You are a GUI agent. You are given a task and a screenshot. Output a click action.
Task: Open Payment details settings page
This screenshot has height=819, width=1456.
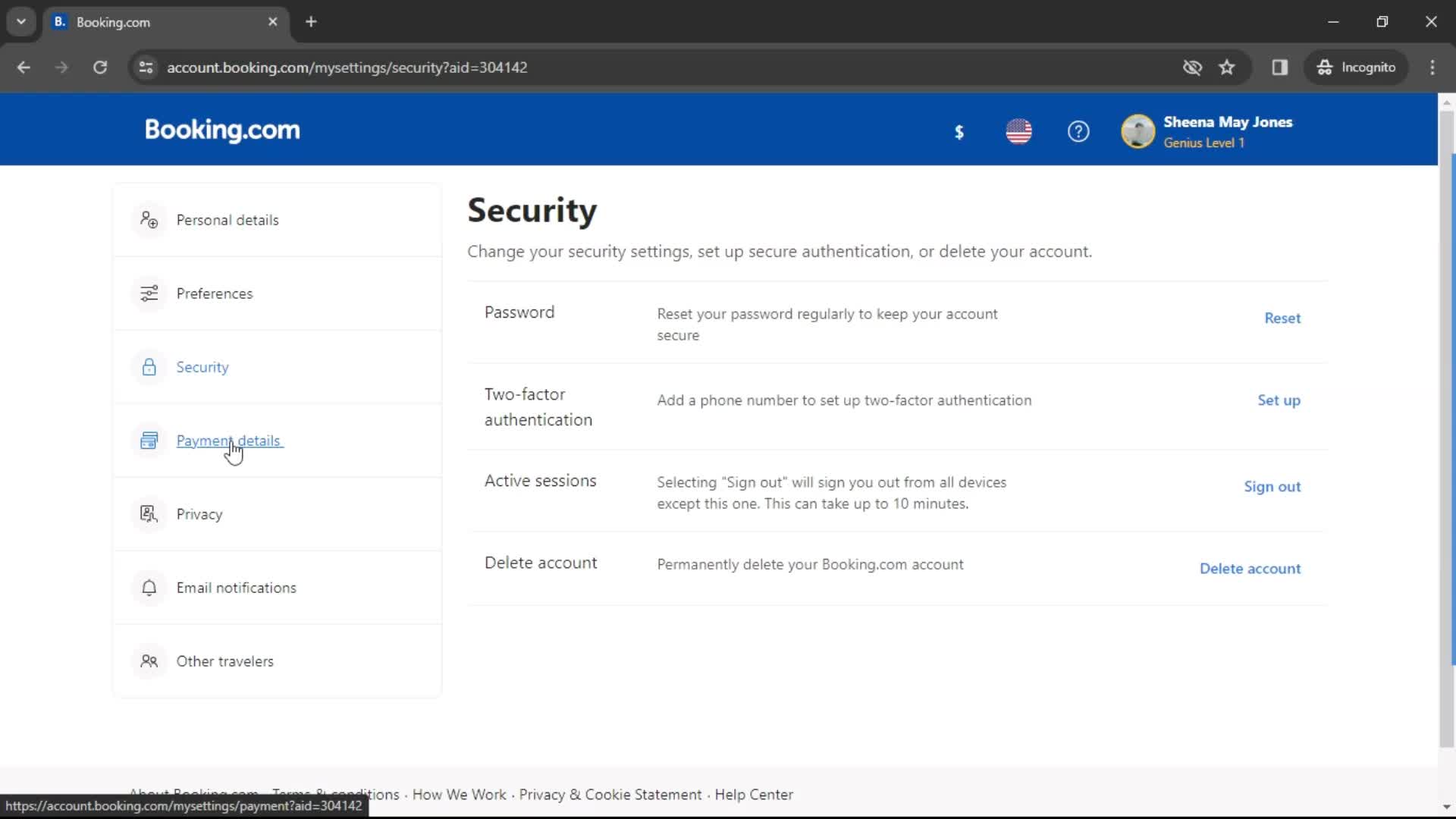click(x=229, y=440)
